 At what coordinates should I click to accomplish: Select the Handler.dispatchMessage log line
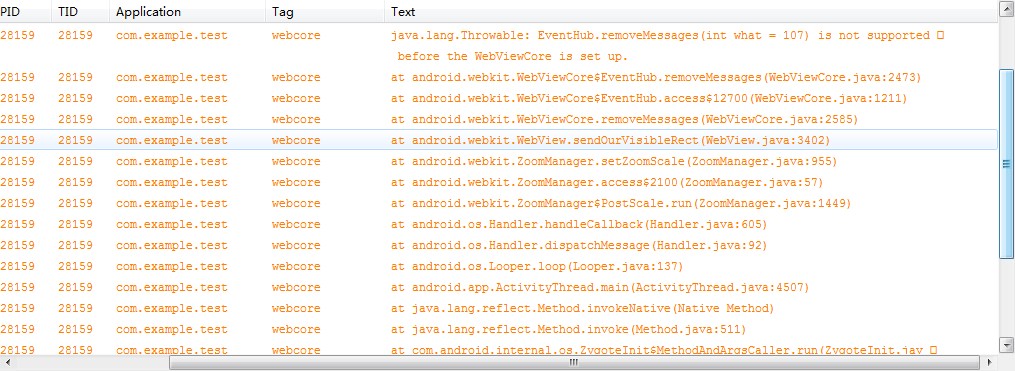[x=498, y=245]
